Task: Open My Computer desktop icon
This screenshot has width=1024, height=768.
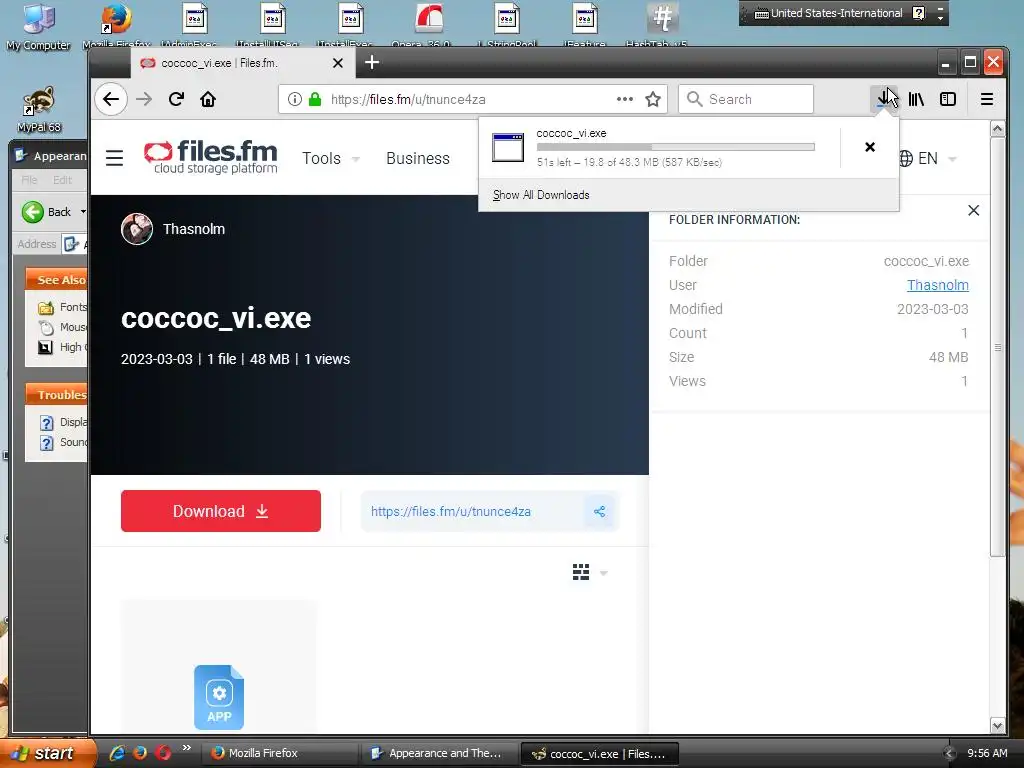Action: [39, 26]
